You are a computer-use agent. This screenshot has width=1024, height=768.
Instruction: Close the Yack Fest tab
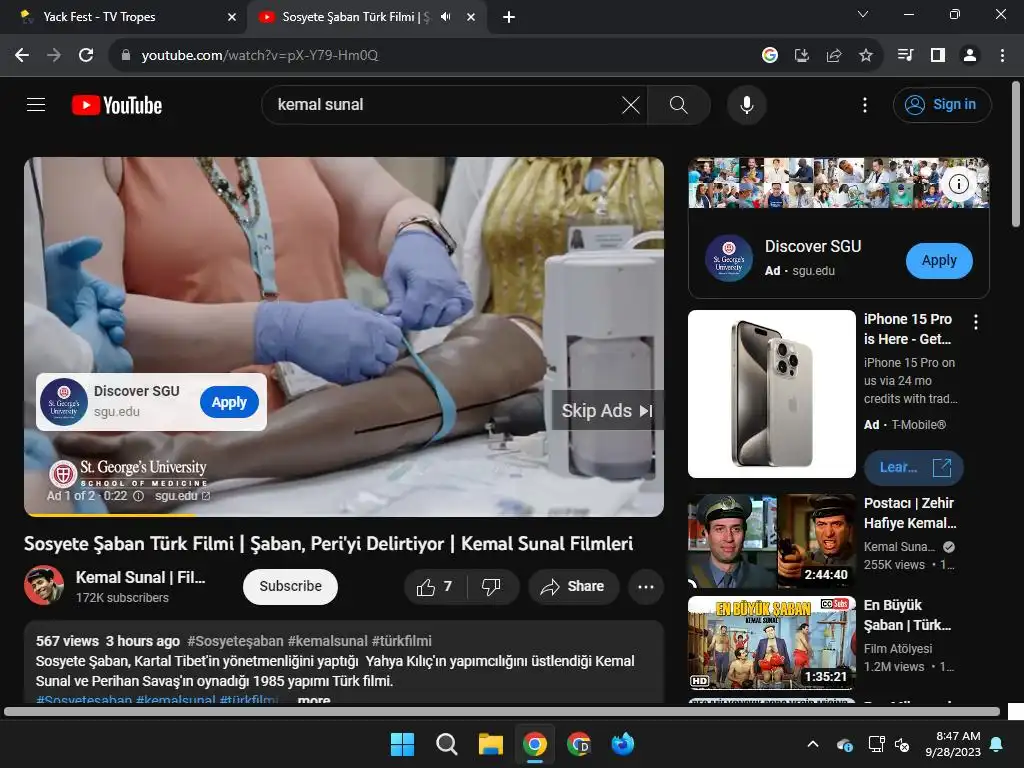pyautogui.click(x=232, y=17)
